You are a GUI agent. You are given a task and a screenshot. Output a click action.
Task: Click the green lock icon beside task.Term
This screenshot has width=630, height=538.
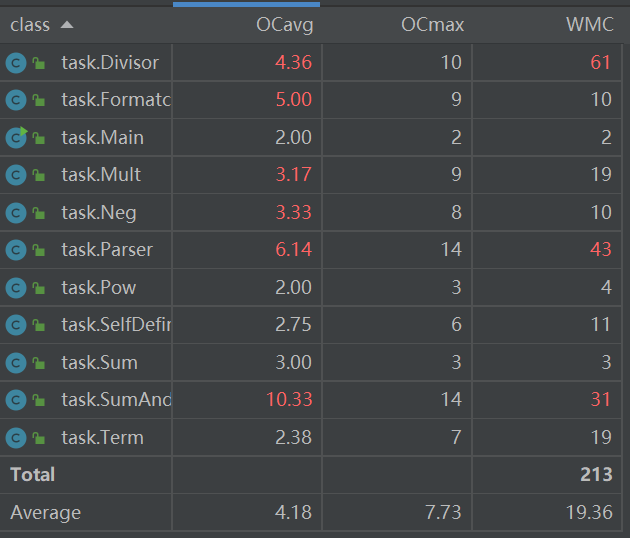click(x=39, y=438)
